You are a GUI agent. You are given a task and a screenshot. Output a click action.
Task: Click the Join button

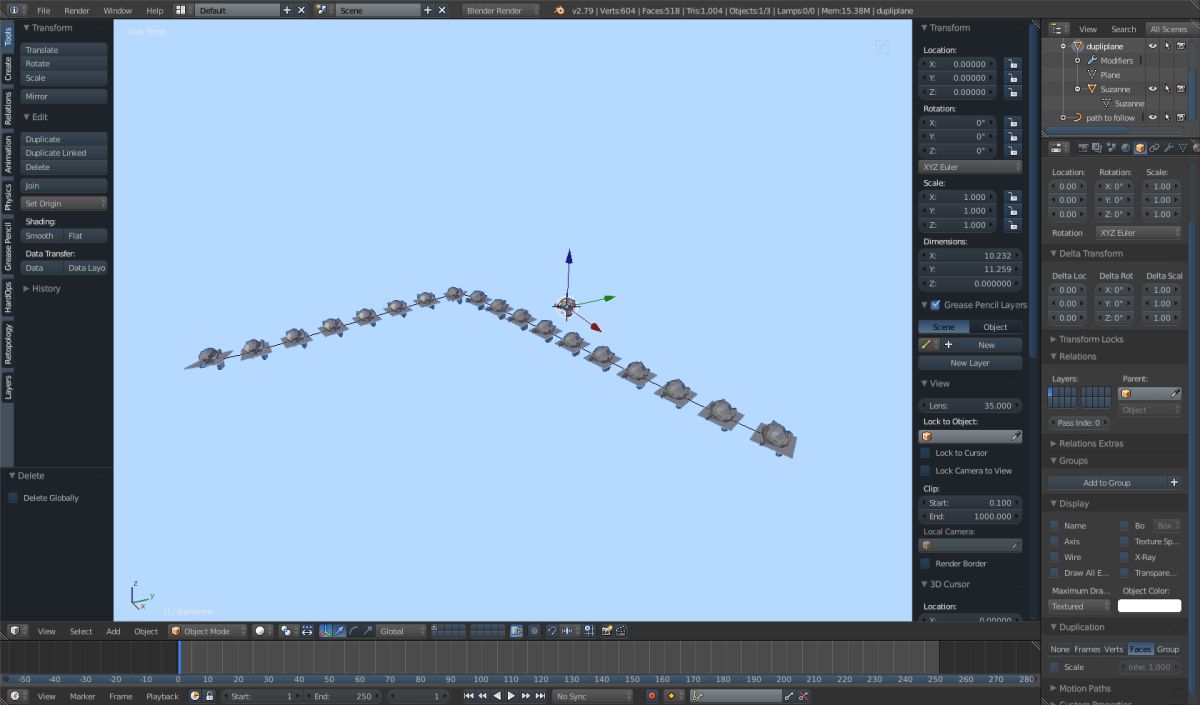tap(64, 185)
